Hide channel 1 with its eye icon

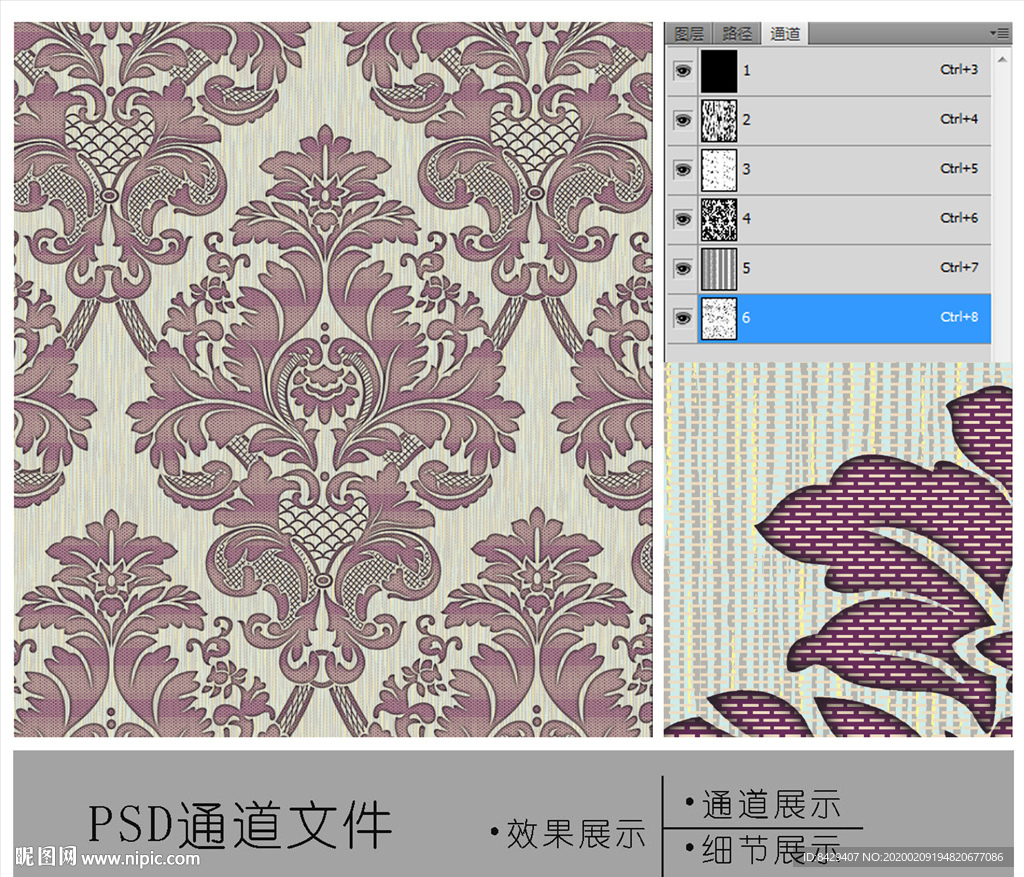point(683,71)
